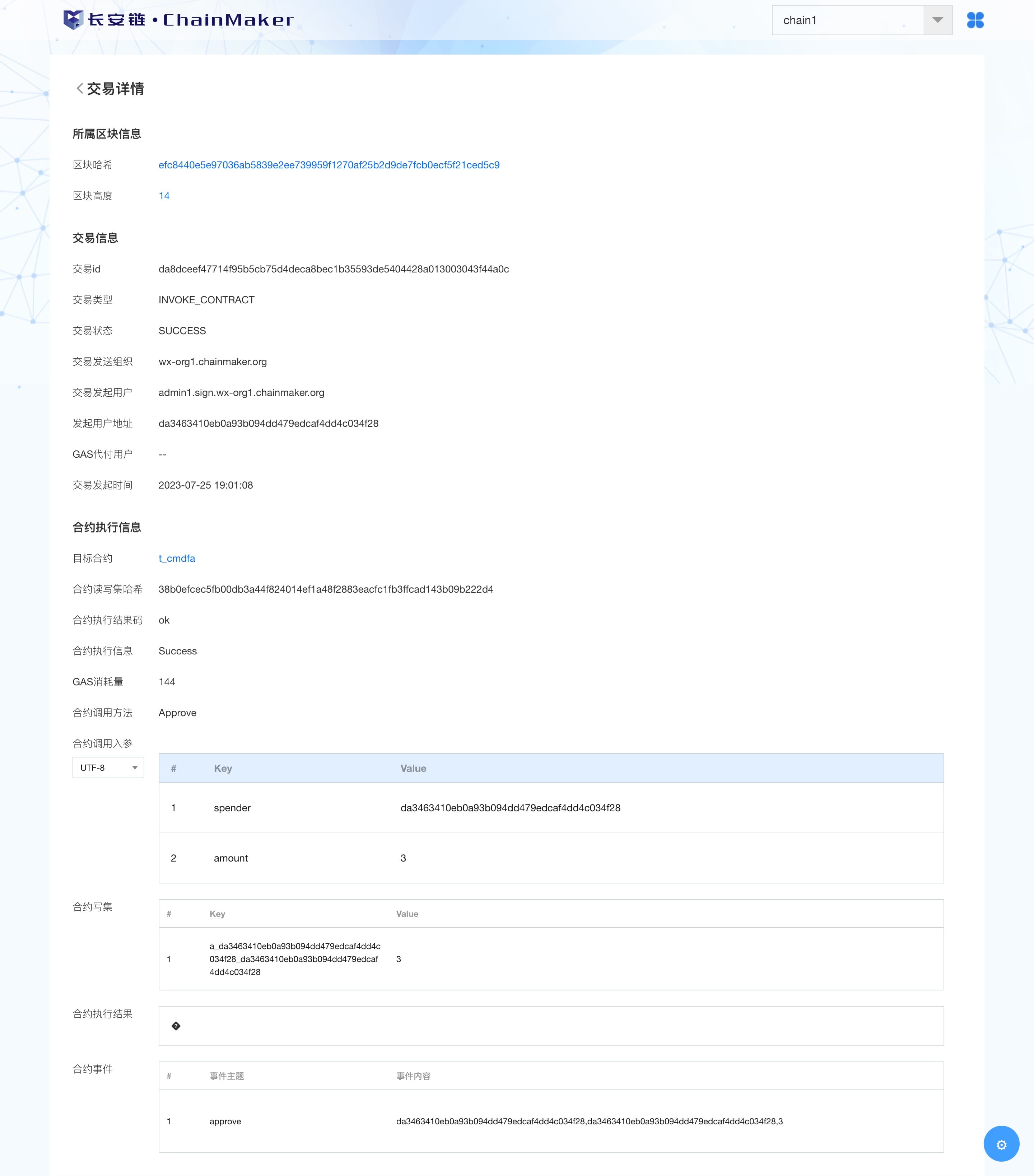
Task: Click the 事件内容 column header
Action: pyautogui.click(x=413, y=1076)
